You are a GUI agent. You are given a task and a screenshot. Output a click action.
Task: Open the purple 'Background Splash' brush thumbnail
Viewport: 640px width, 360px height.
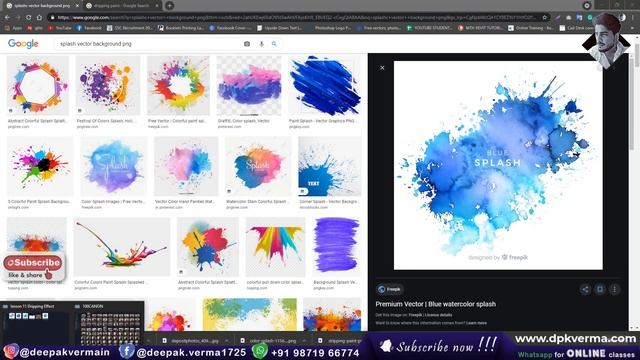point(336,247)
